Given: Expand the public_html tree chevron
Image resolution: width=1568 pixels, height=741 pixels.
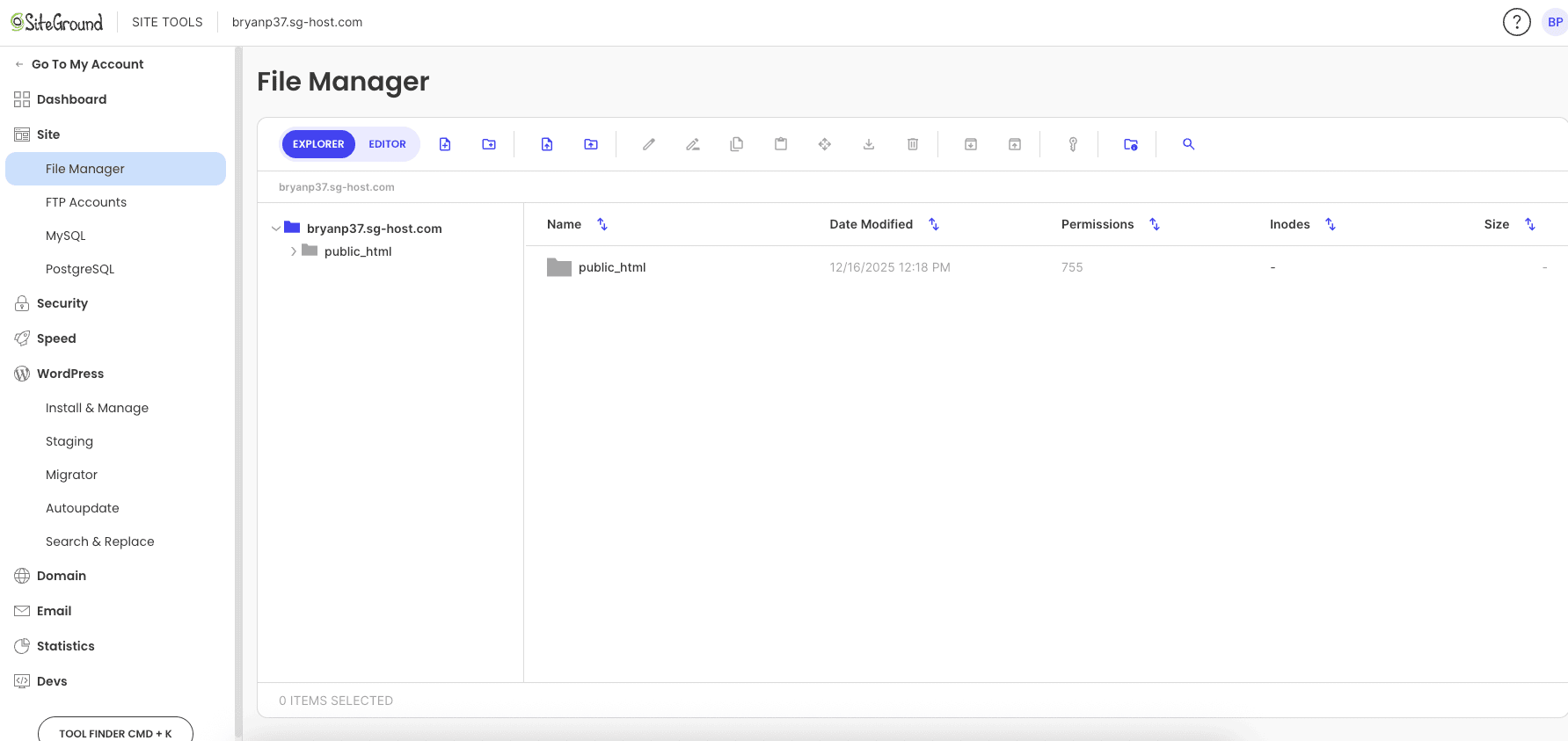Looking at the screenshot, I should (293, 251).
